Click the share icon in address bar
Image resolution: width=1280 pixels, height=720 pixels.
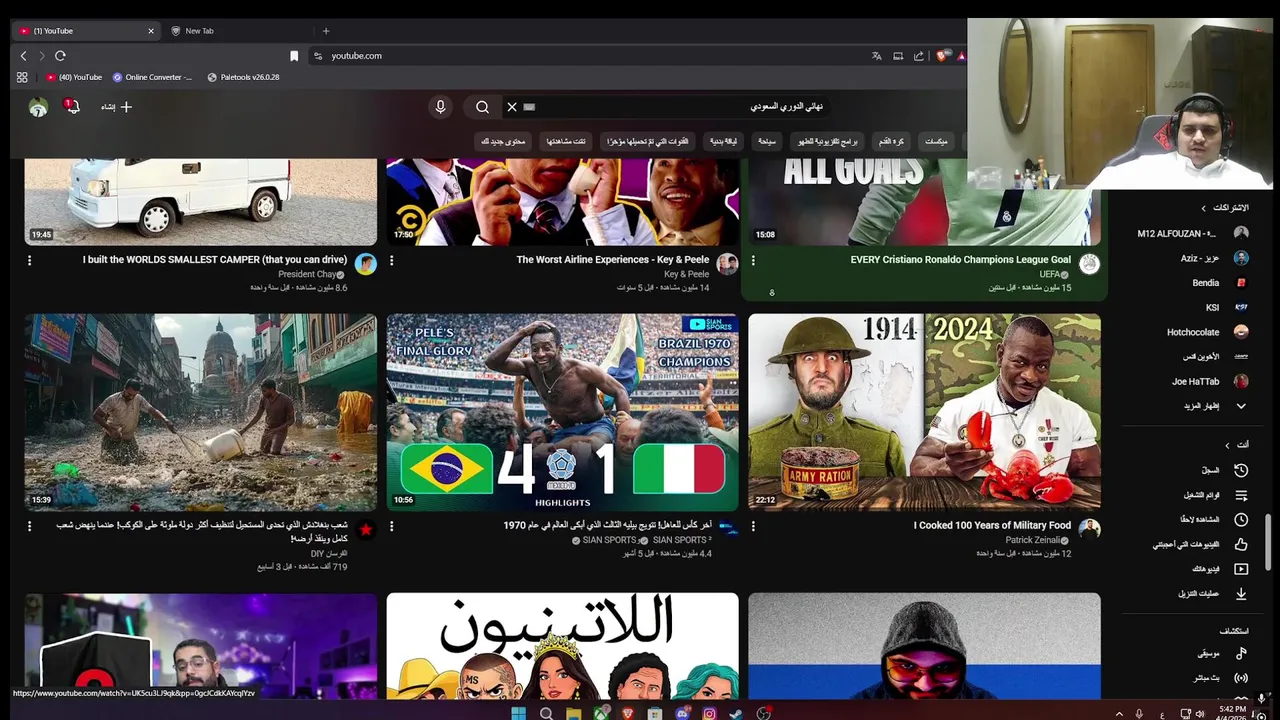pyautogui.click(x=919, y=56)
